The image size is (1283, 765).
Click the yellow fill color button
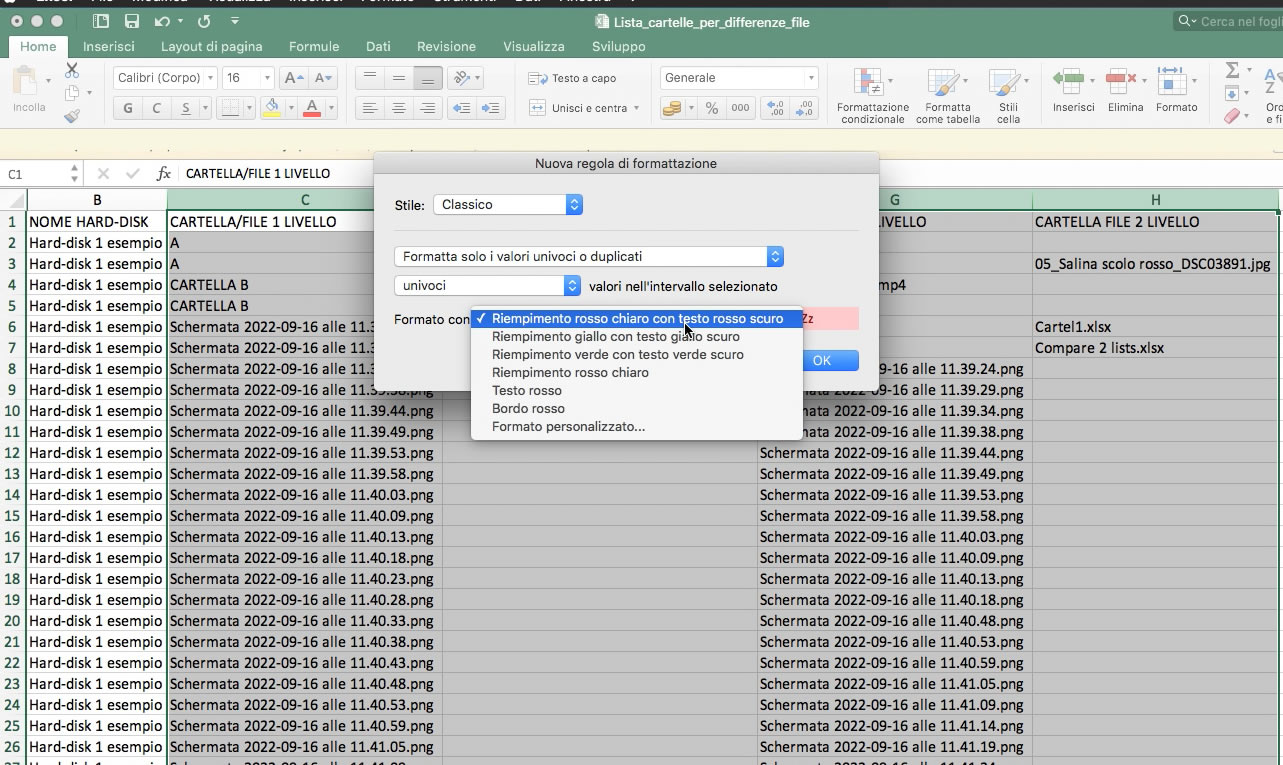272,108
